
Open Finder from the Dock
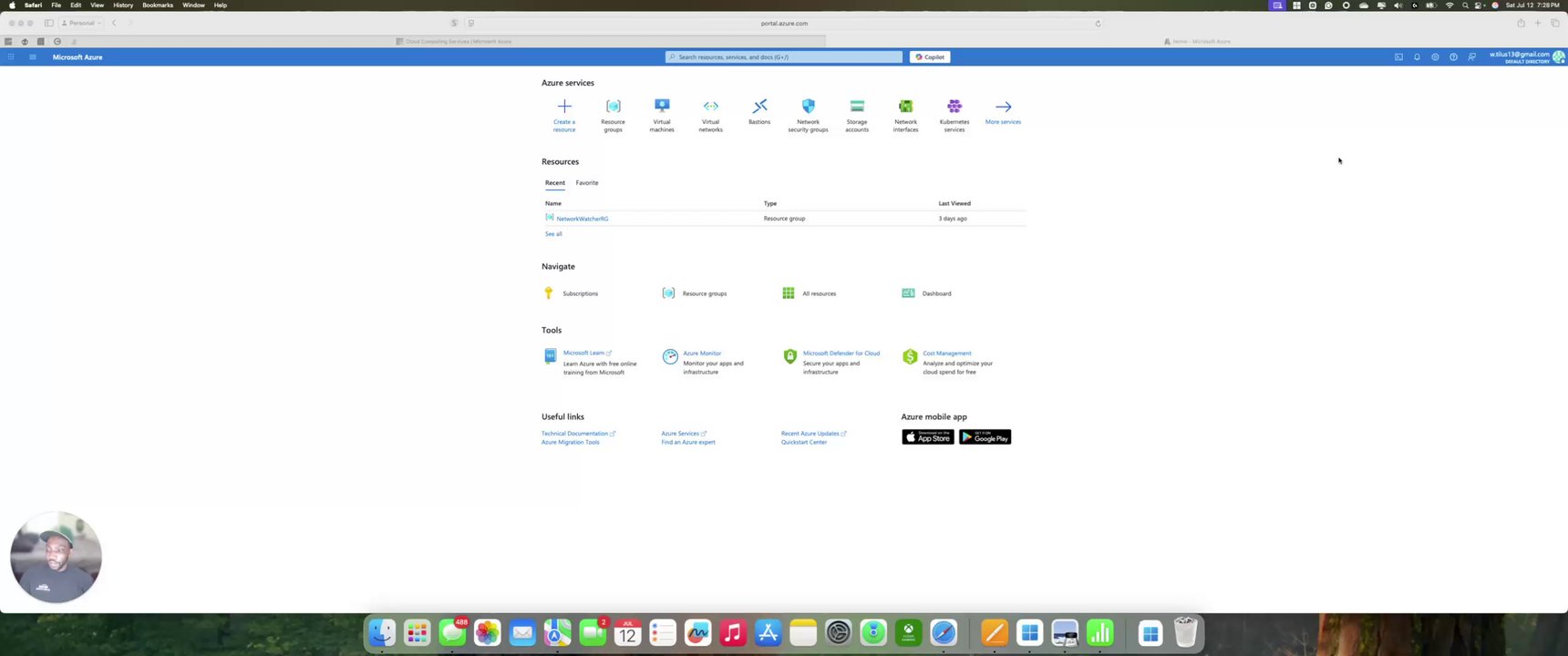[382, 632]
